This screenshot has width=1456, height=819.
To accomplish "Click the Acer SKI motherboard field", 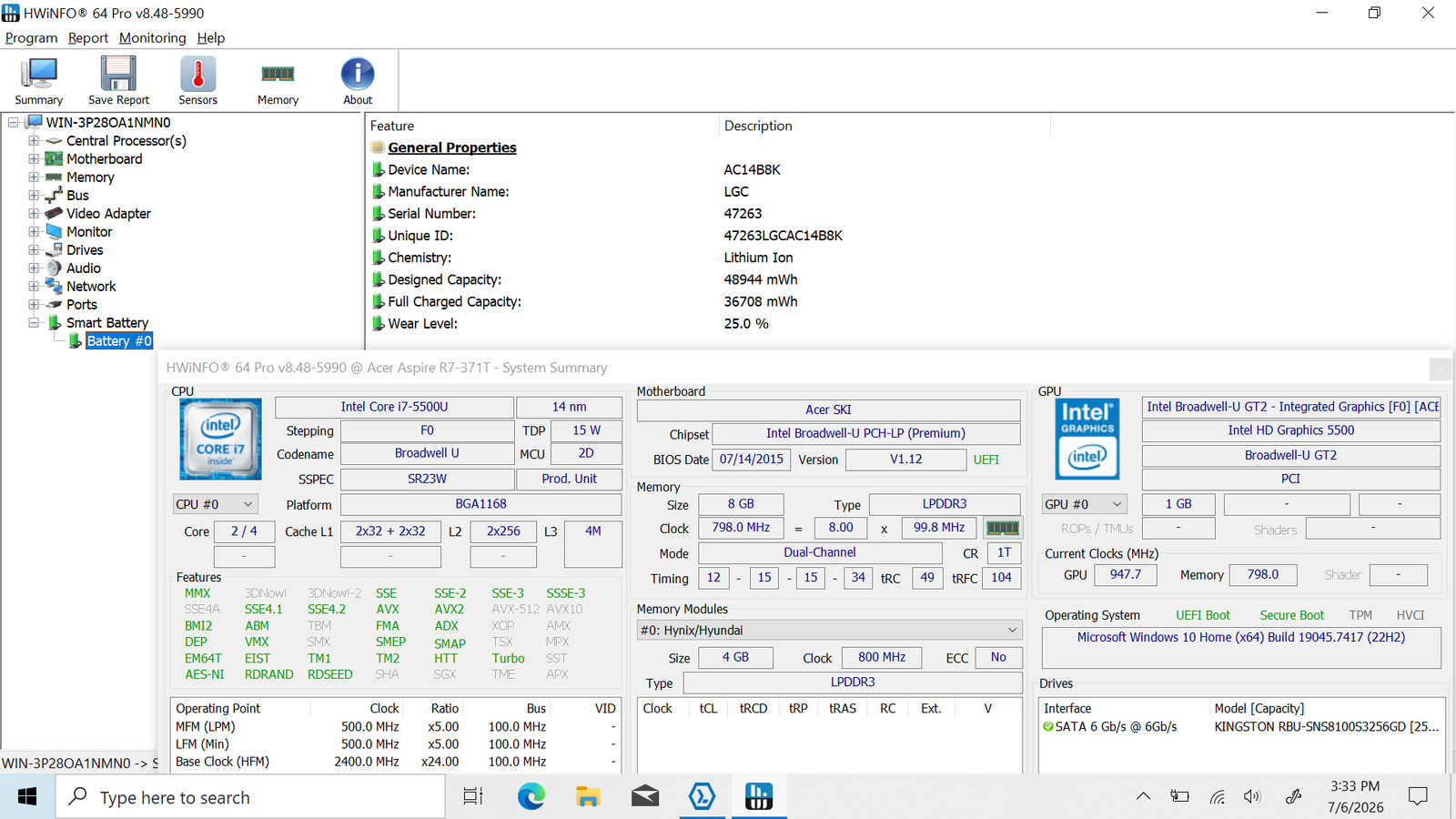I will tap(828, 409).
